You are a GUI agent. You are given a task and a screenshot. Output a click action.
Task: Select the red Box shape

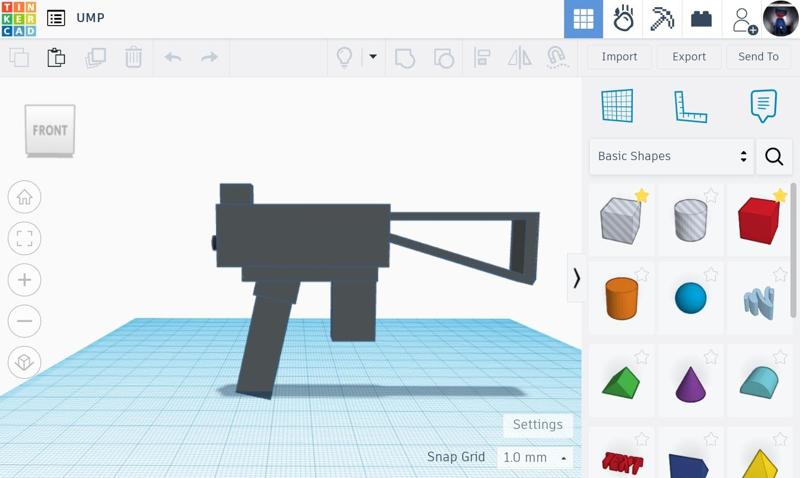click(759, 220)
